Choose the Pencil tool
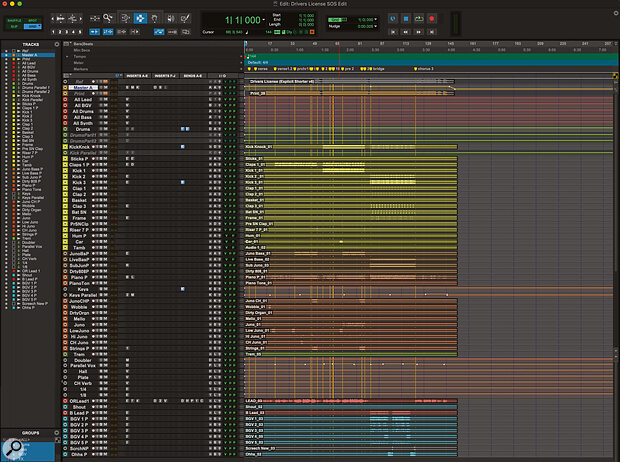This screenshot has height=462, width=620. coord(185,18)
